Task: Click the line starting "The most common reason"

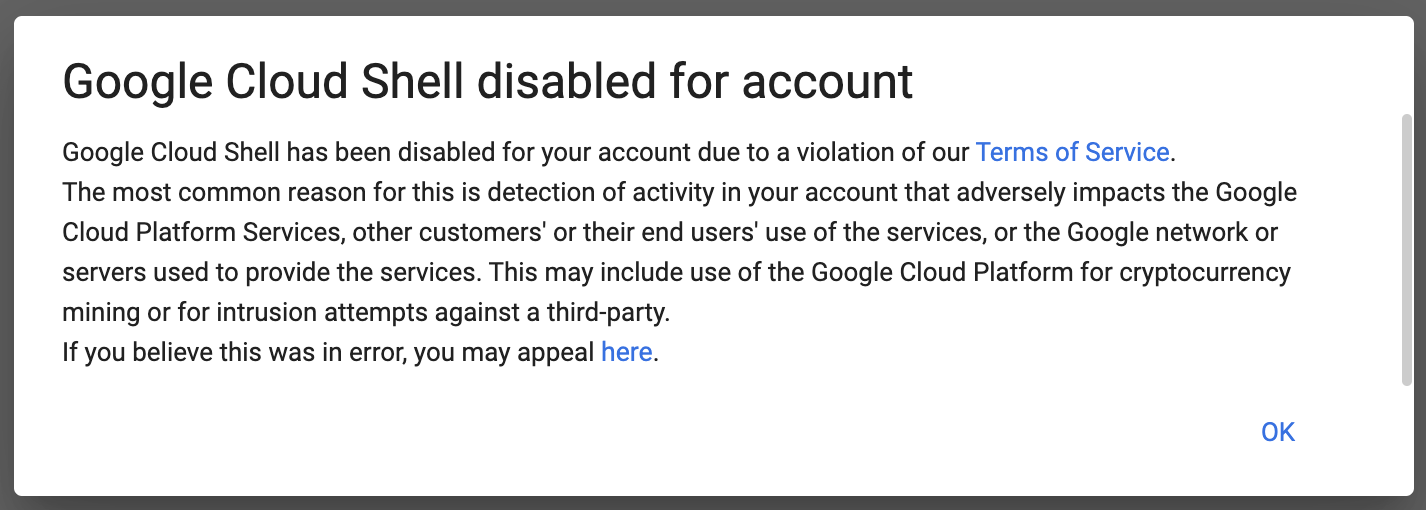Action: coord(678,192)
